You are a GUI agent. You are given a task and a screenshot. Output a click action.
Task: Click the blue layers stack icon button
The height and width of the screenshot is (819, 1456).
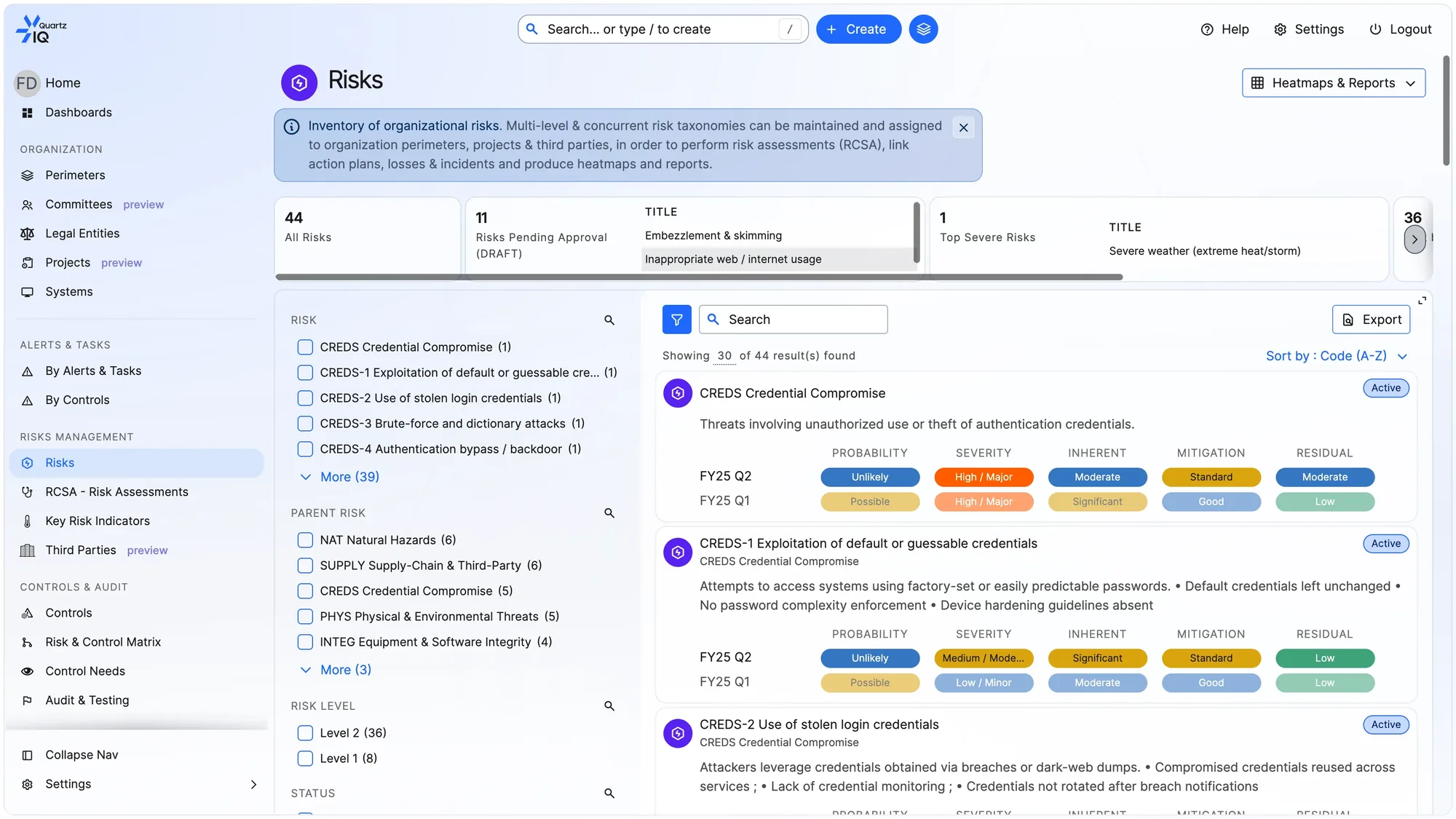923,29
